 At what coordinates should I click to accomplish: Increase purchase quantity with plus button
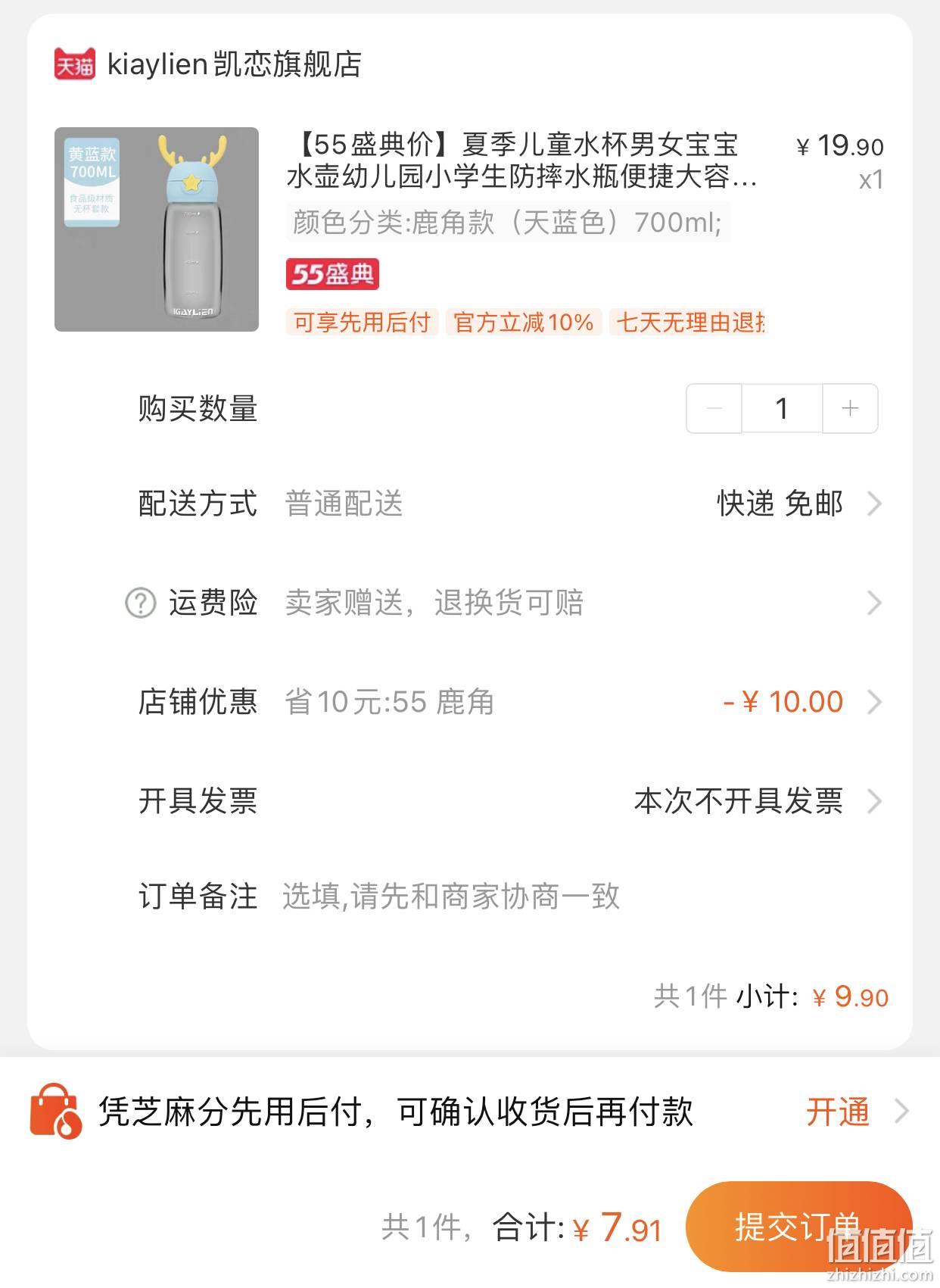coord(850,409)
